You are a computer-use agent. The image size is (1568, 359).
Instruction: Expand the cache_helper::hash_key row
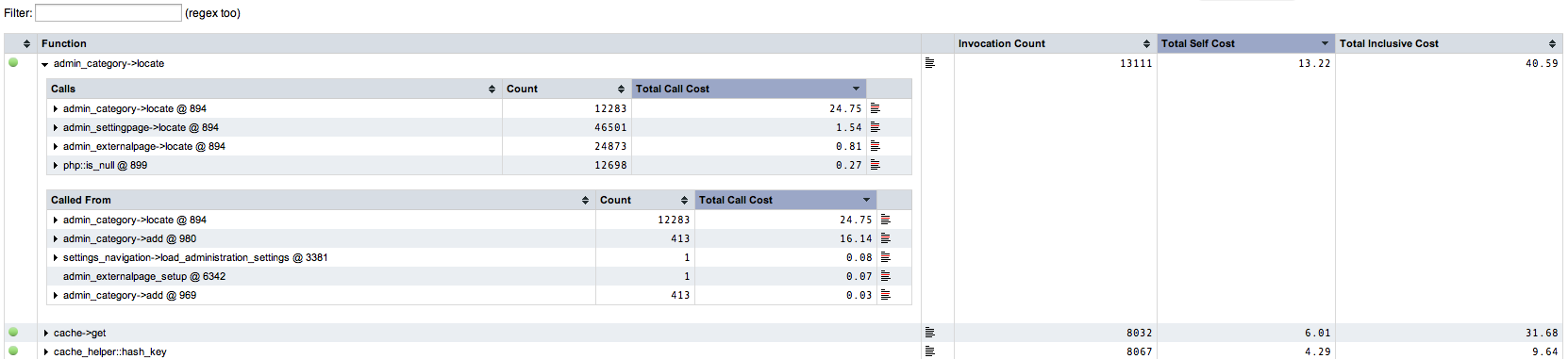45,352
